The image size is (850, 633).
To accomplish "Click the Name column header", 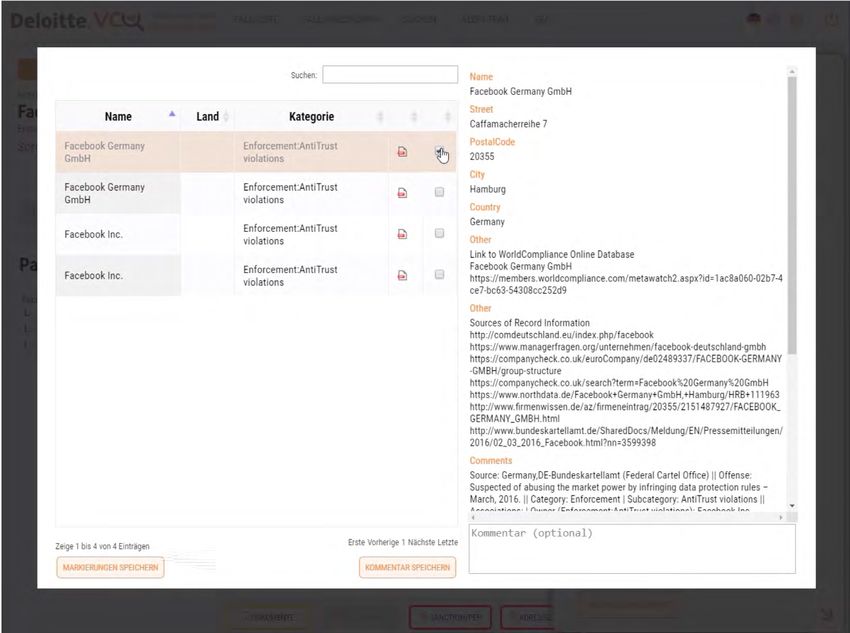I will 118,117.
